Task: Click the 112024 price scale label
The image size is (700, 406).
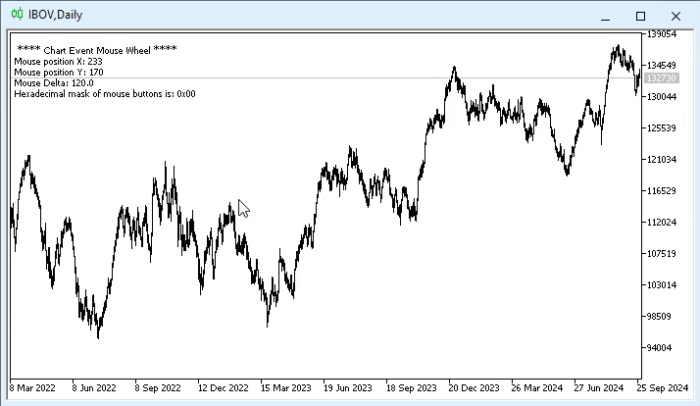Action: click(x=662, y=222)
